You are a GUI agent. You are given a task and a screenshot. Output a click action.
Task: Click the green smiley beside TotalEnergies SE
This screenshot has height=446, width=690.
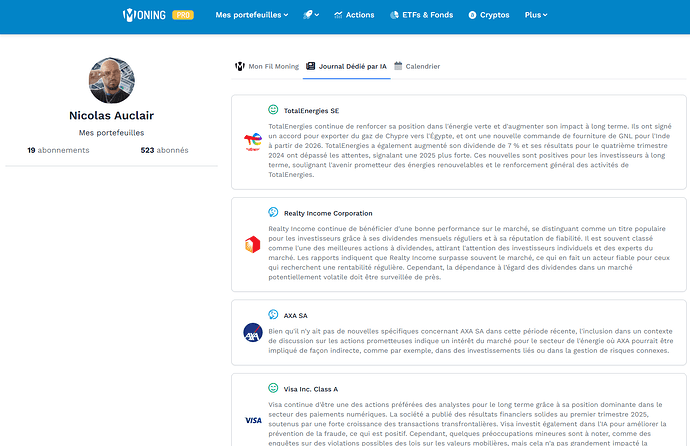tap(273, 110)
